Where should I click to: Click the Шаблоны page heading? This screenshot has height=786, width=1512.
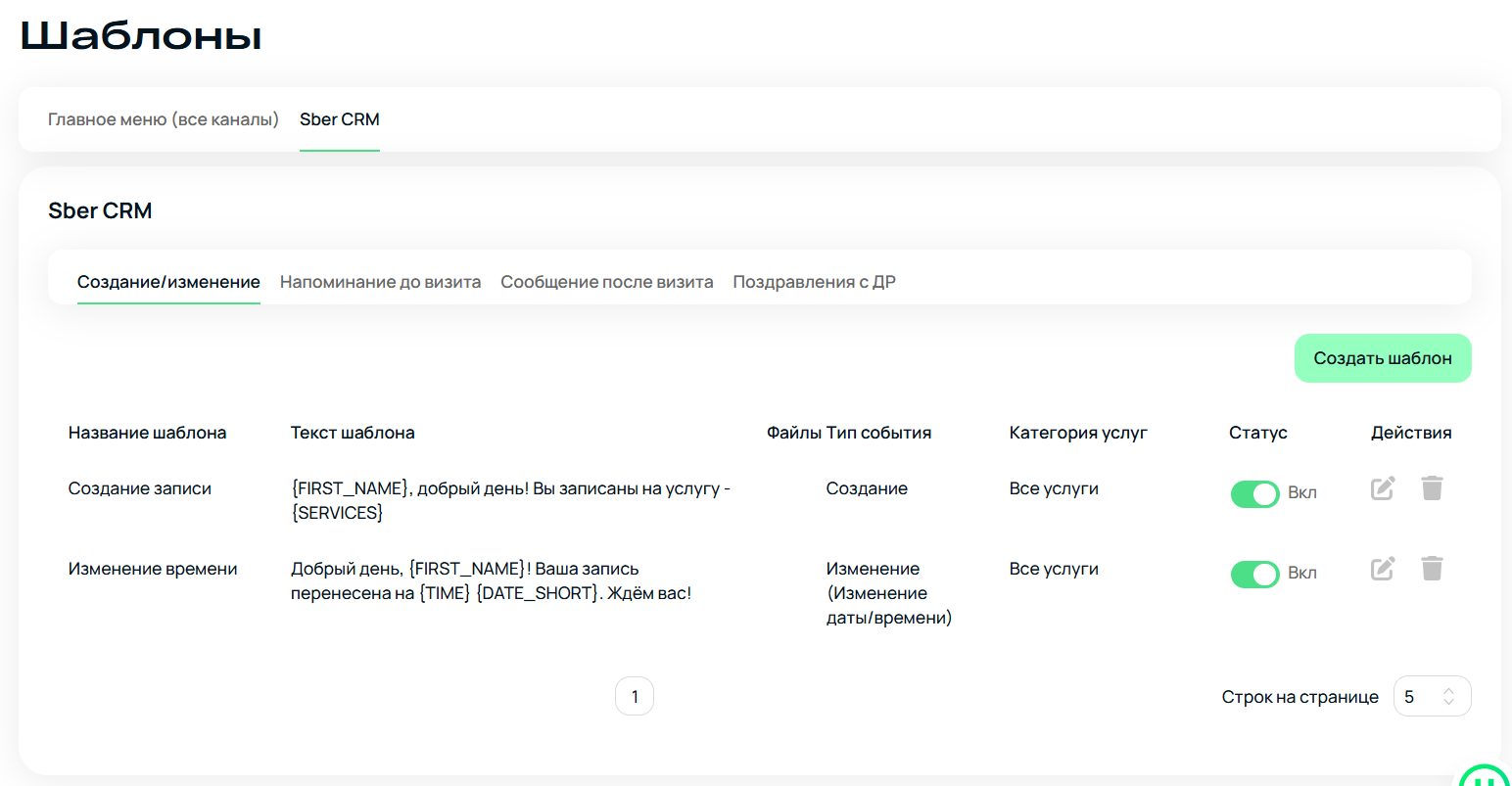[141, 36]
